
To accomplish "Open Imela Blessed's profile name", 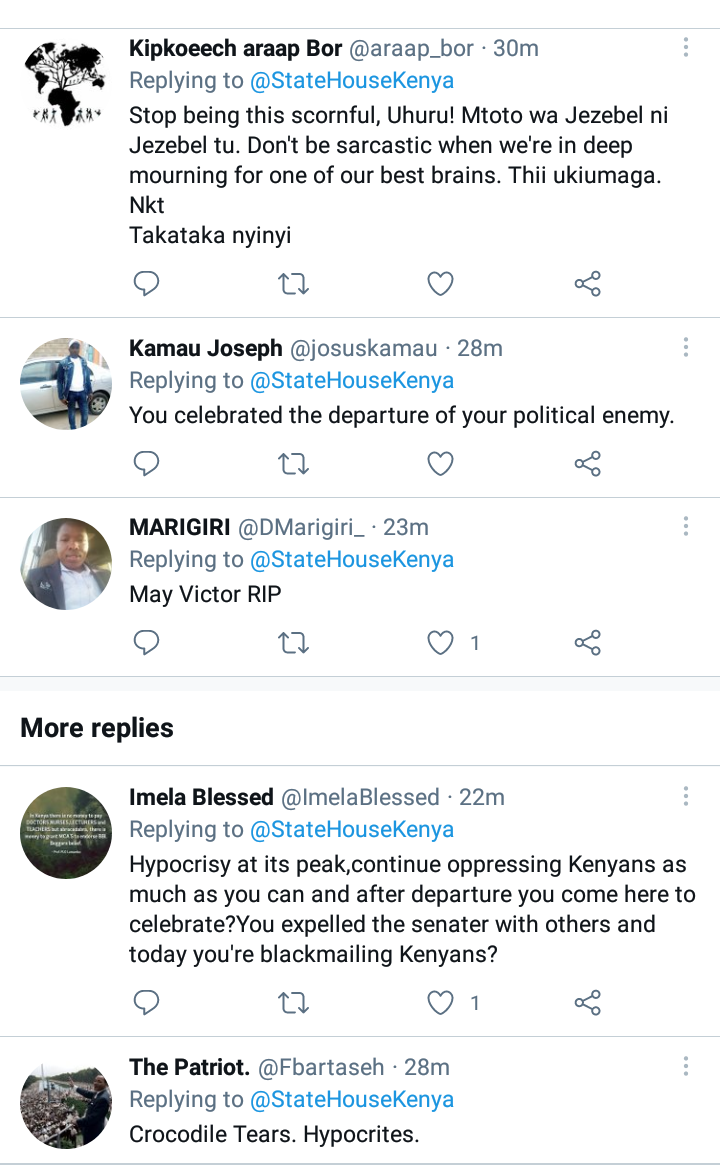I will 201,797.
